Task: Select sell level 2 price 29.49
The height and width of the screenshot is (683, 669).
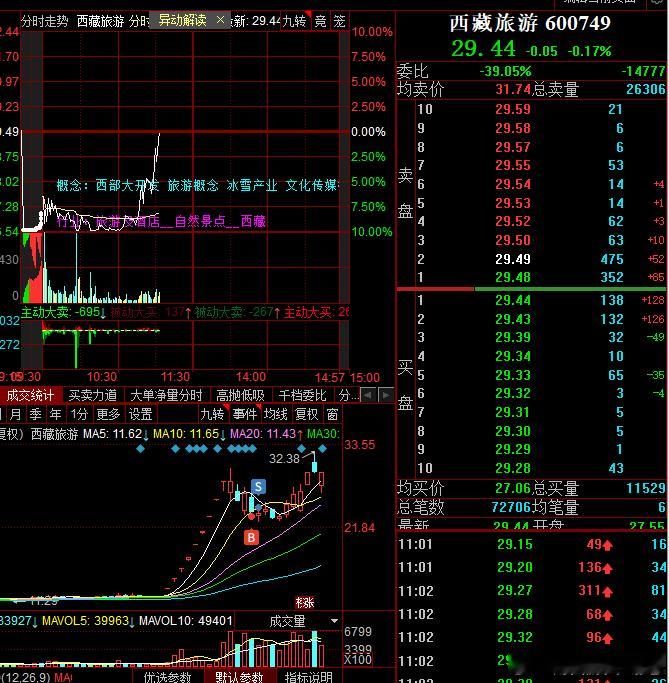Action: (513, 259)
